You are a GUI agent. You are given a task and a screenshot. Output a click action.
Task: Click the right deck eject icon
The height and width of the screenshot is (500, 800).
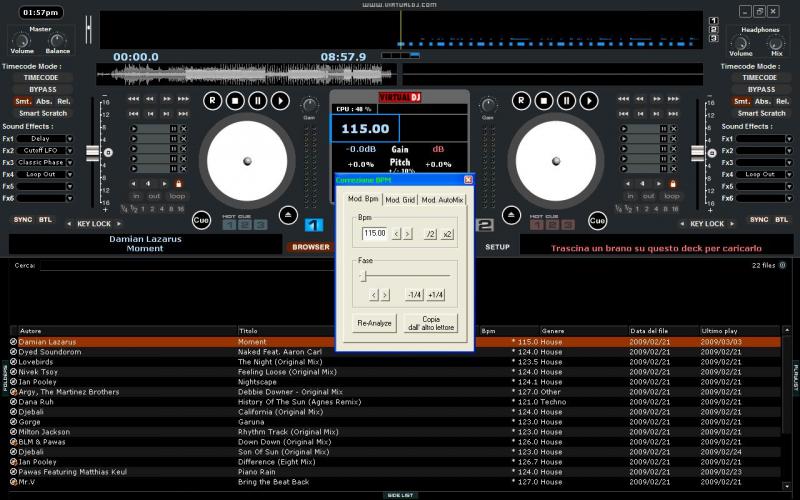coord(511,215)
